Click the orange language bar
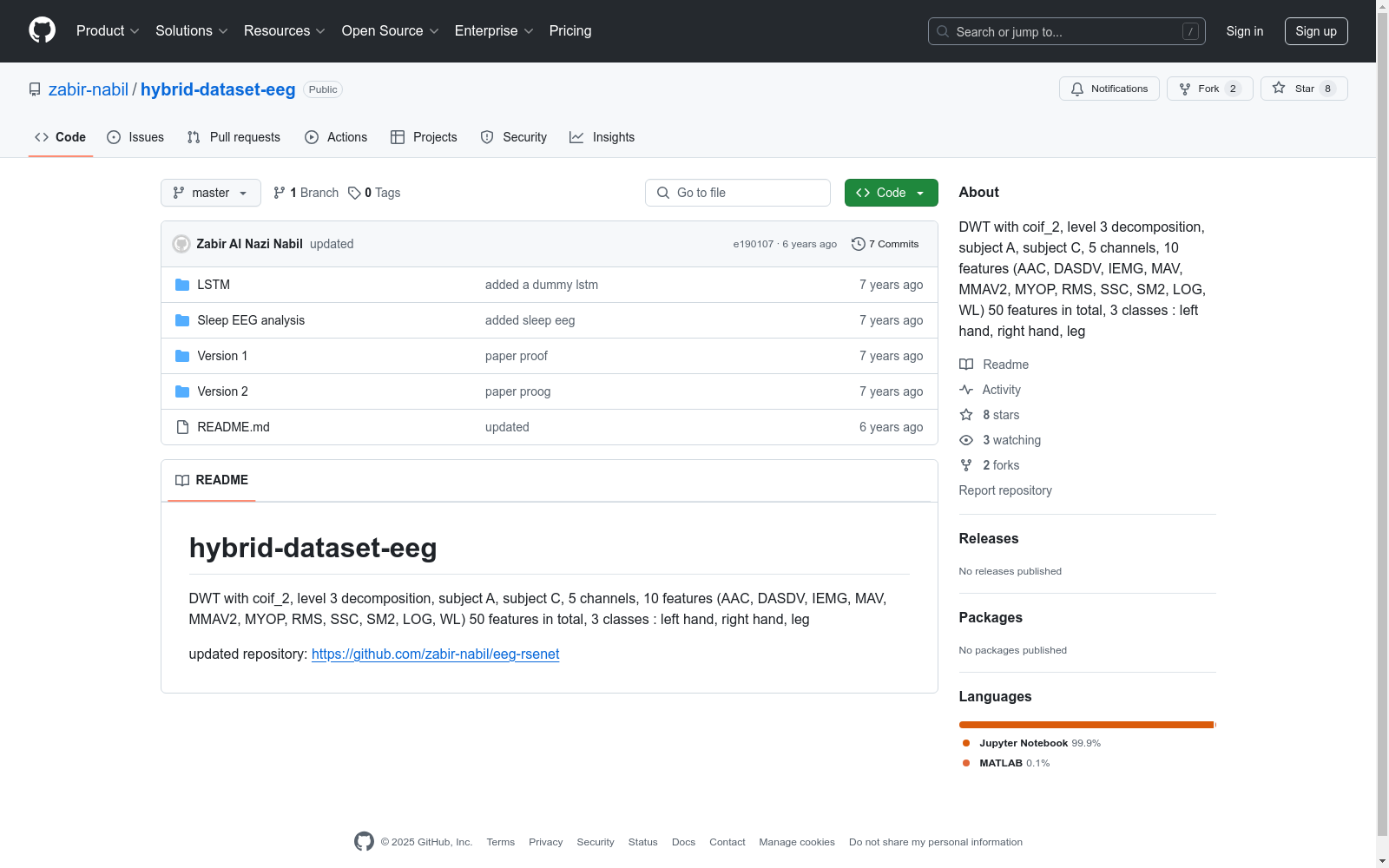Screen dimensions: 1389x868 [1087, 725]
